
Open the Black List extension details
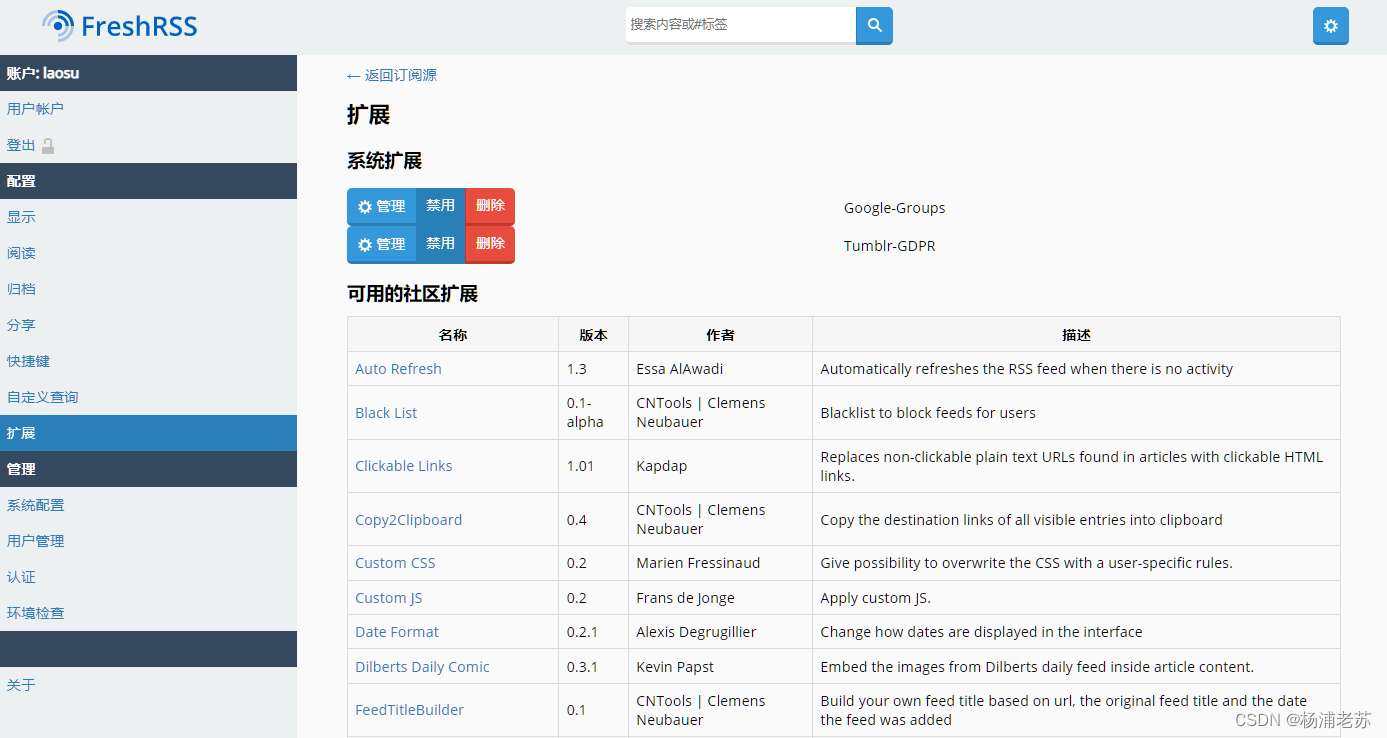point(386,412)
